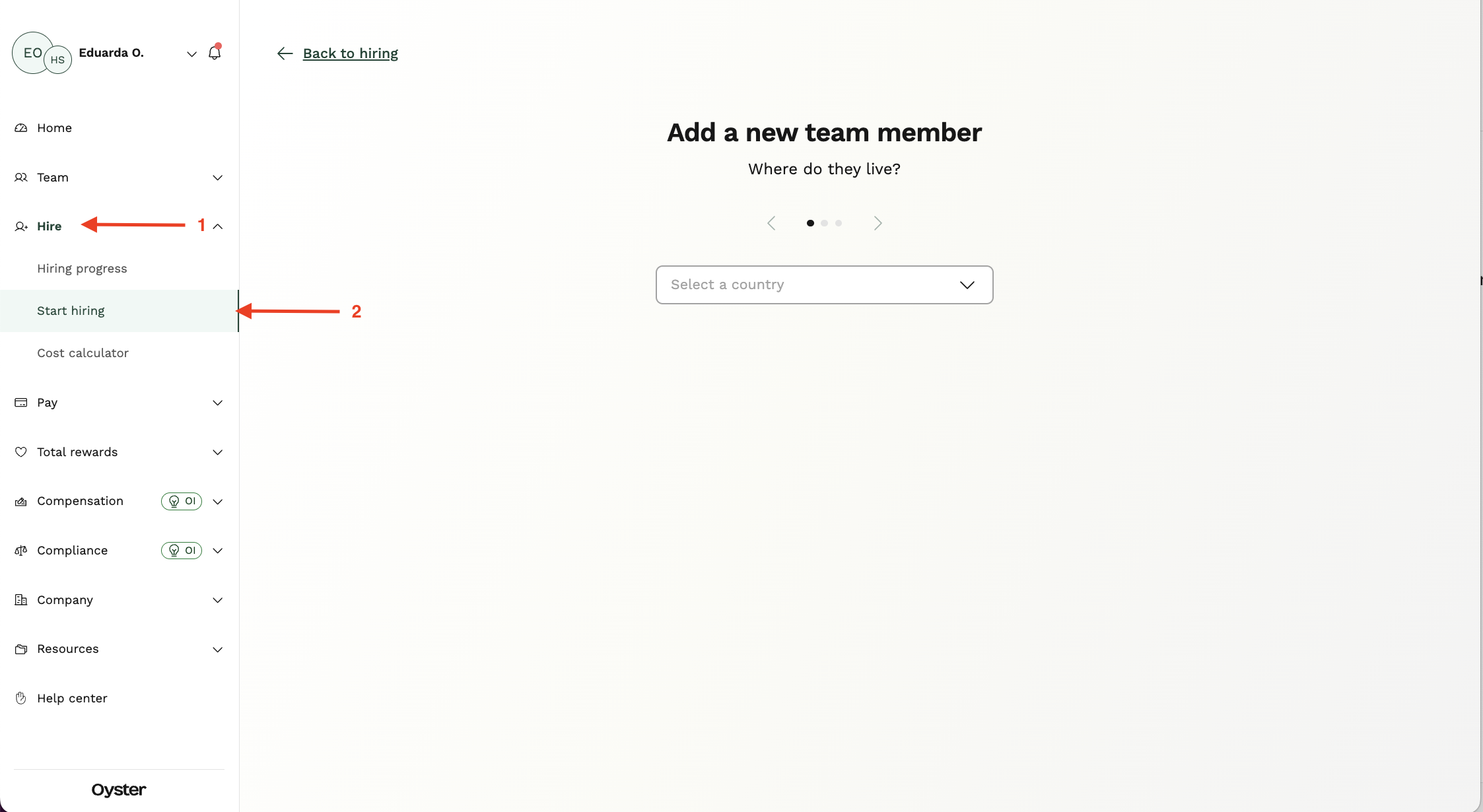This screenshot has height=812, width=1483.
Task: Select the third carousel step dot
Action: [x=839, y=223]
